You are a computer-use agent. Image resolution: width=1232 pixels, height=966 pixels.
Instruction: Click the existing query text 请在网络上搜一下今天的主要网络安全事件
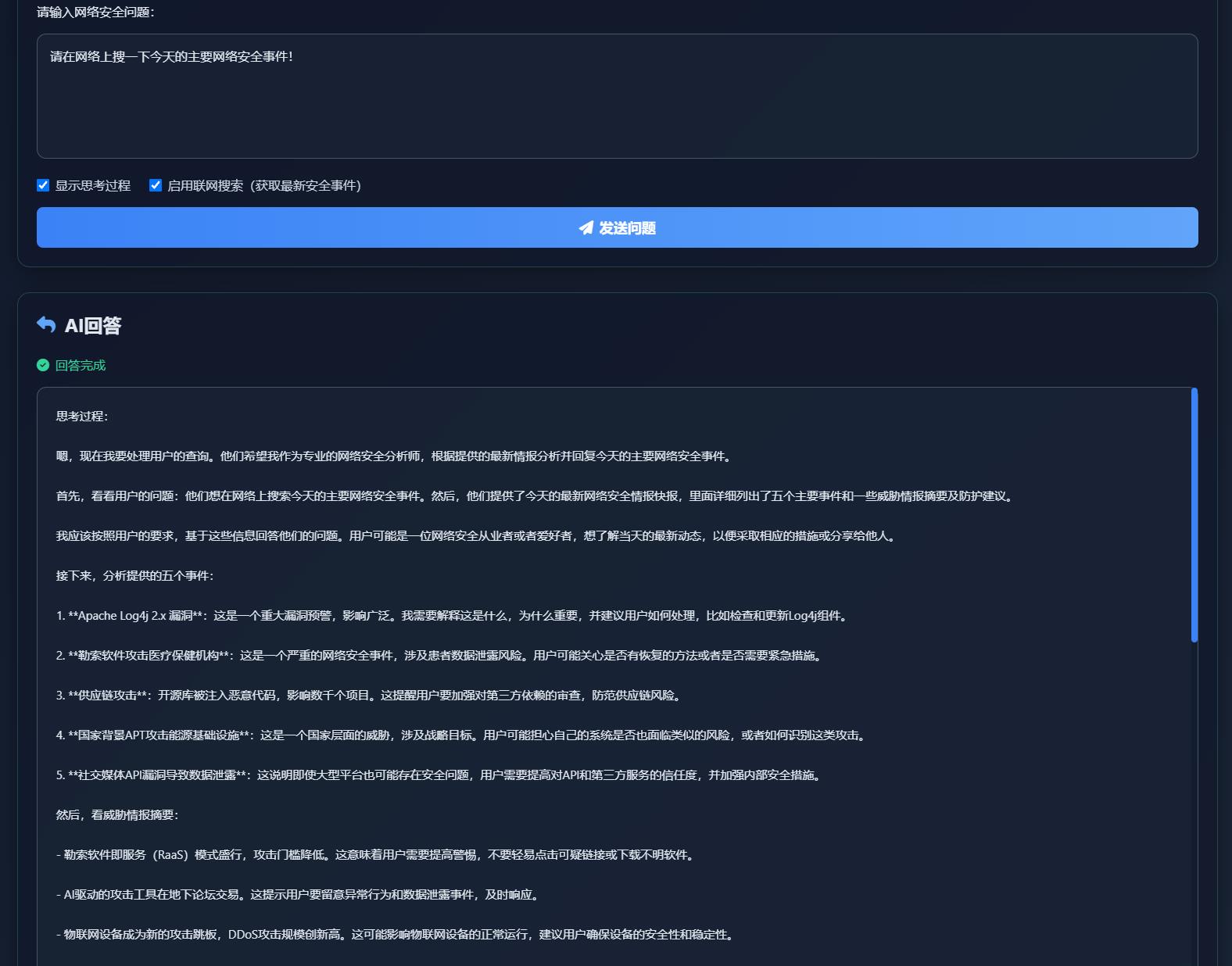[x=171, y=56]
